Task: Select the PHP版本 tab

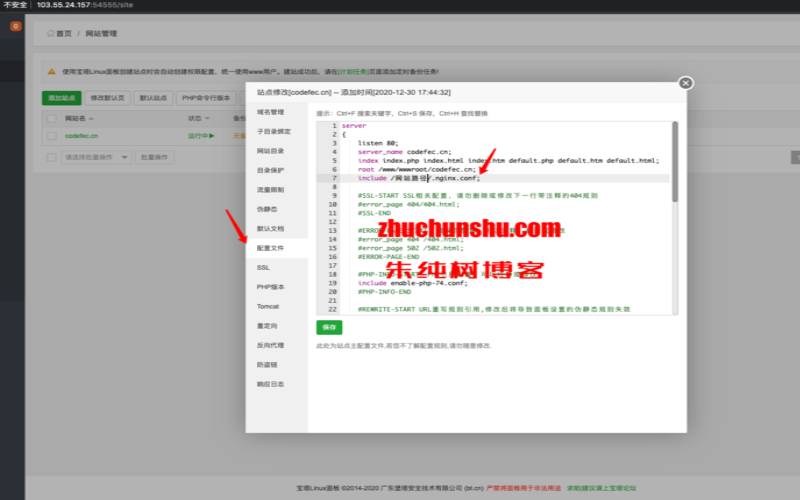Action: coord(270,287)
